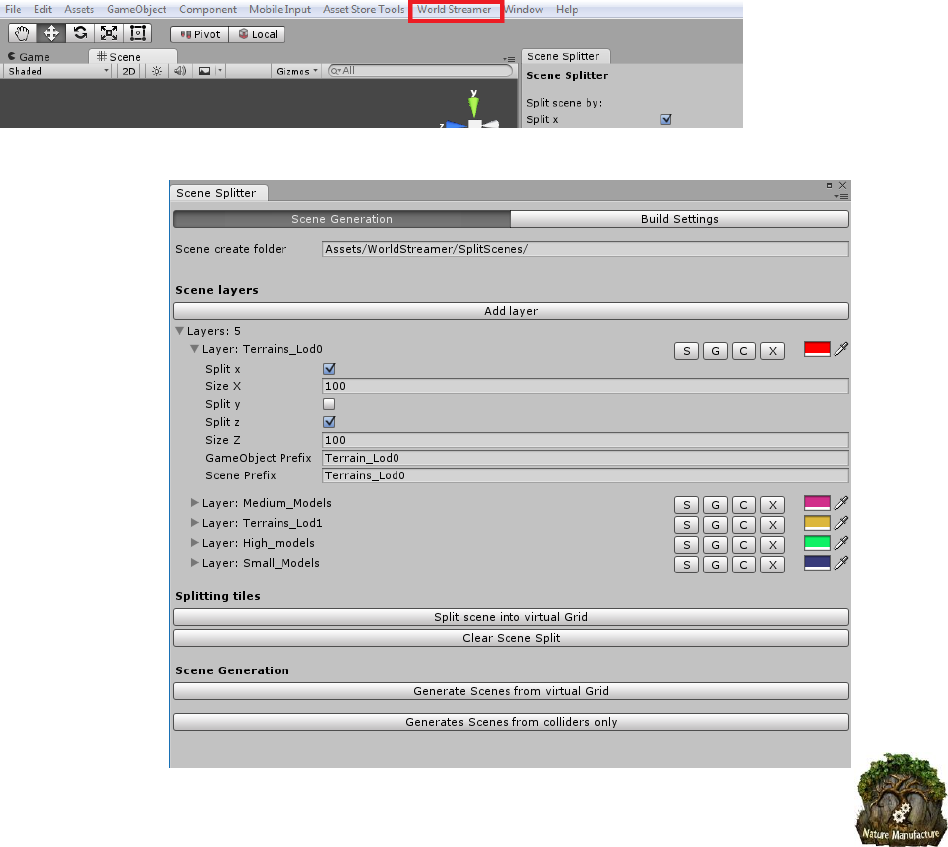Select the Rotate tool
This screenshot has height=847, width=948.
(80, 33)
